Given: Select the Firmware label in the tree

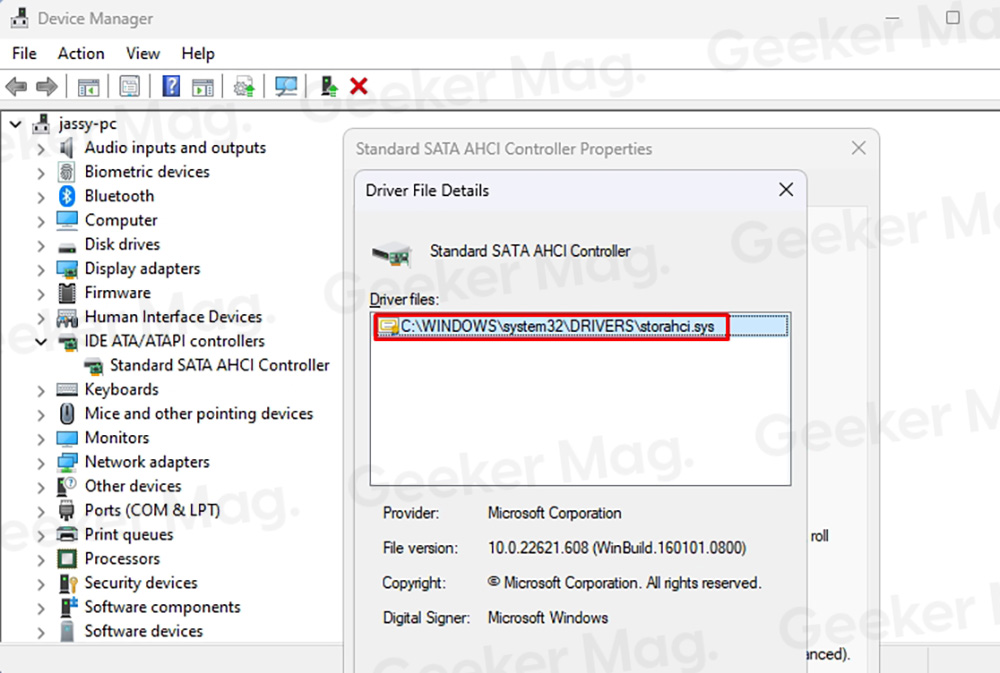Looking at the screenshot, I should click(118, 293).
